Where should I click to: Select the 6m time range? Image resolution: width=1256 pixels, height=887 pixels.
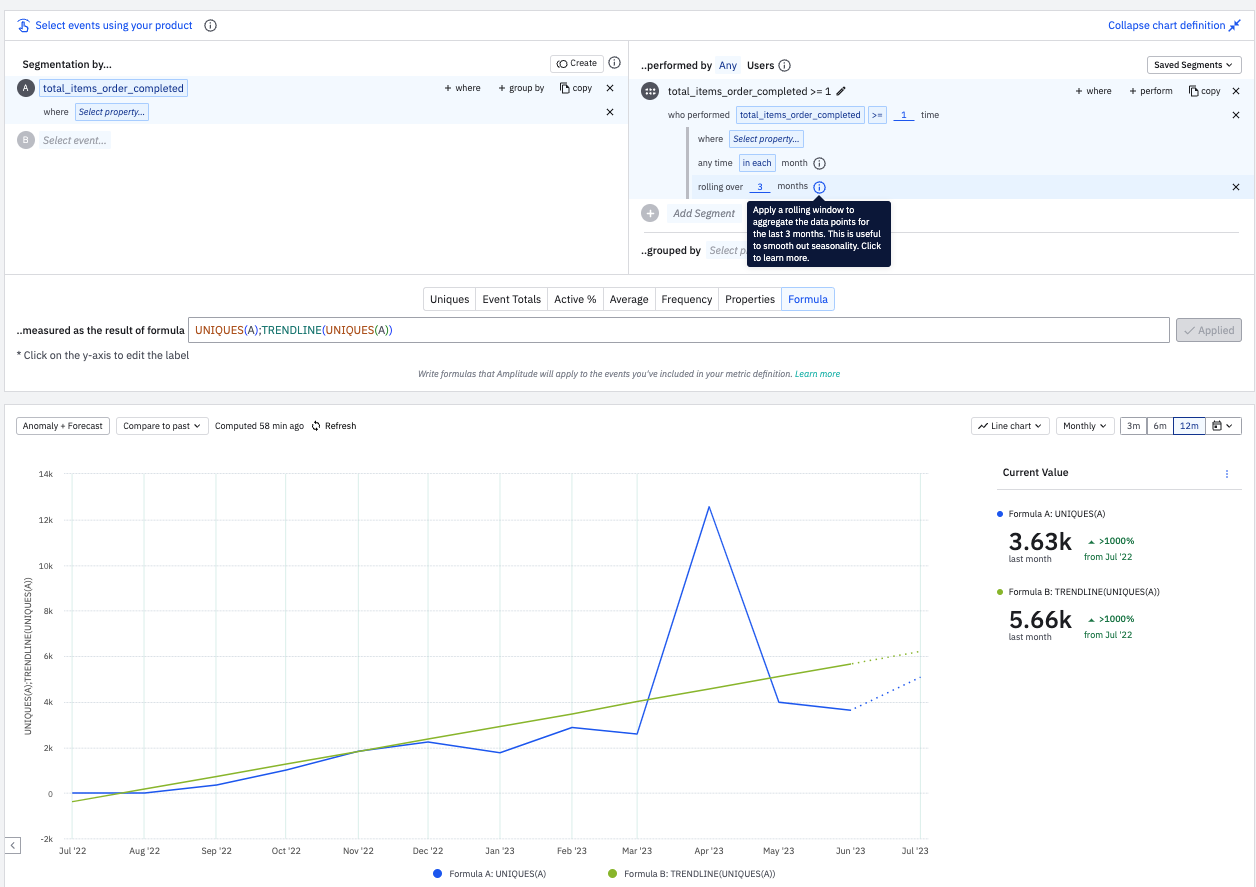(1160, 426)
